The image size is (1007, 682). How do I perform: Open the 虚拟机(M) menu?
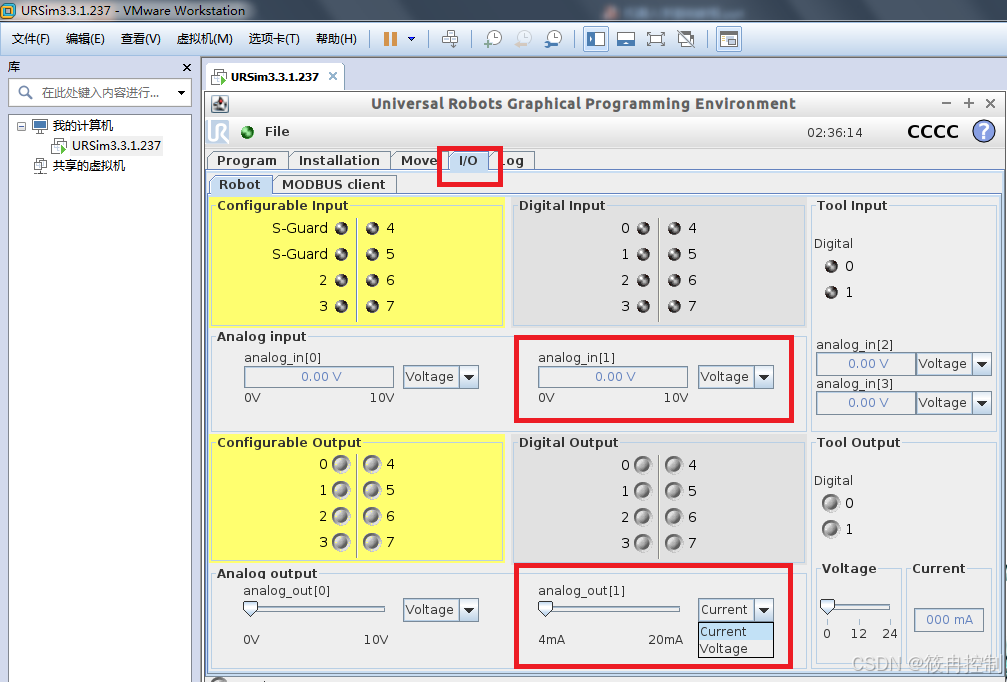point(204,39)
